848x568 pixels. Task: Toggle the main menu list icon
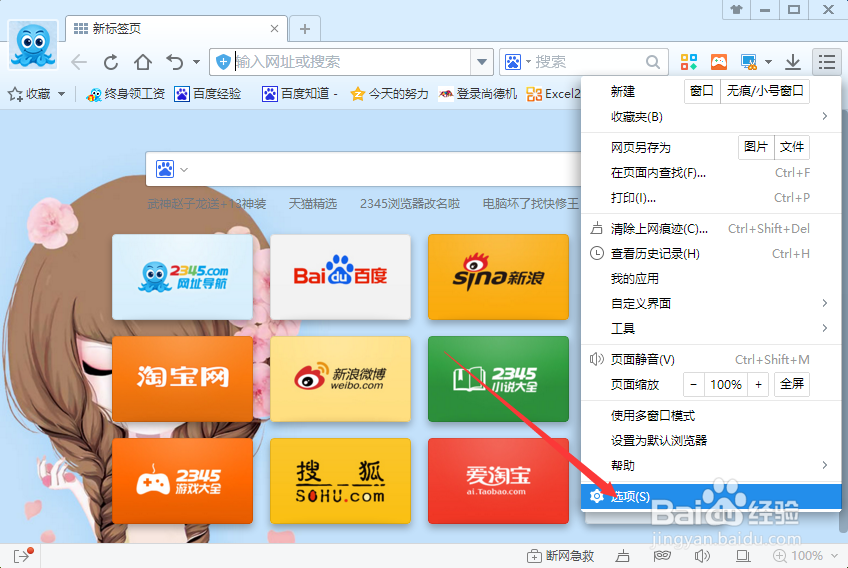coord(826,62)
